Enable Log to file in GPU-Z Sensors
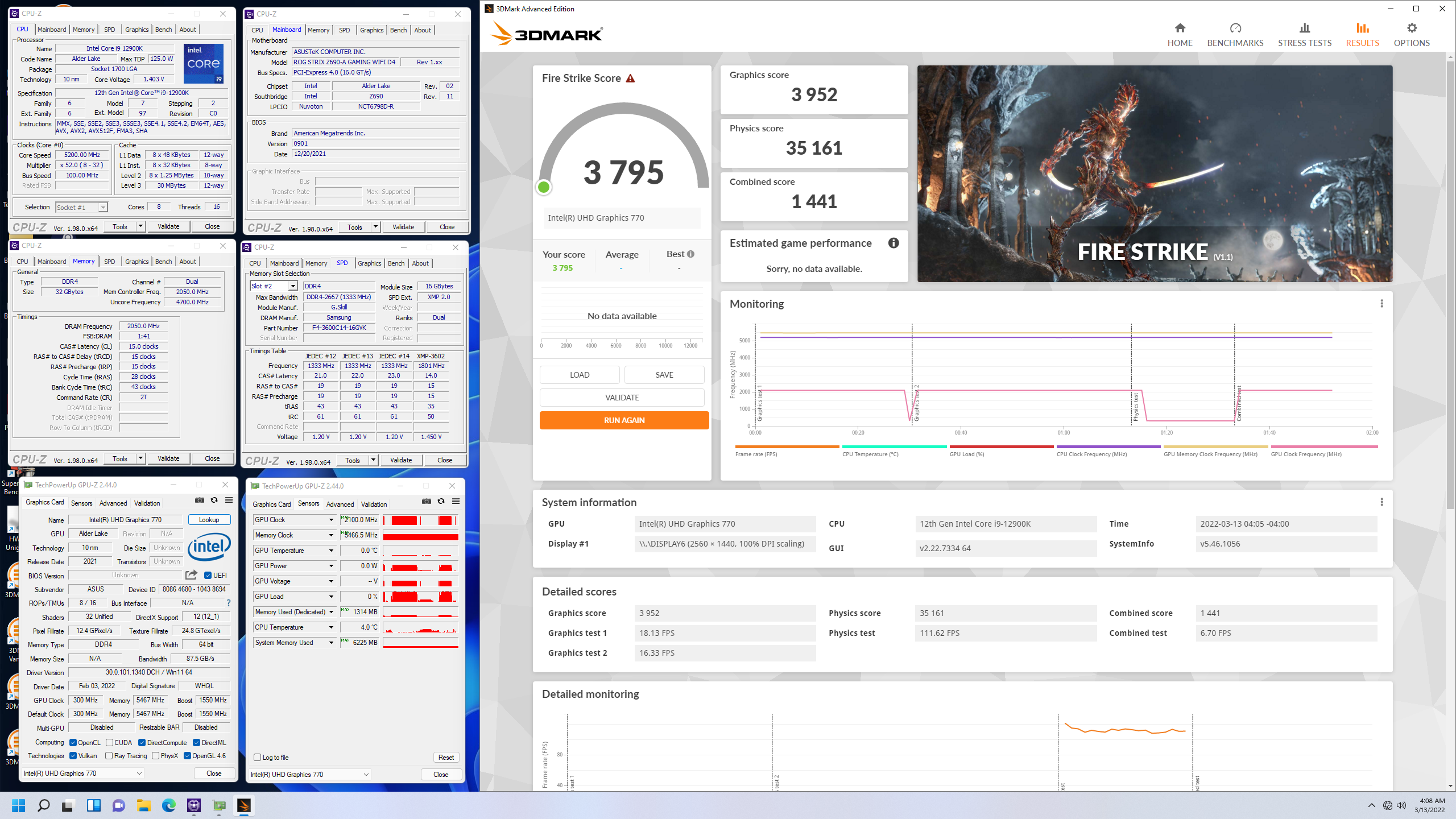Screen dimensions: 1456x819 (257, 758)
